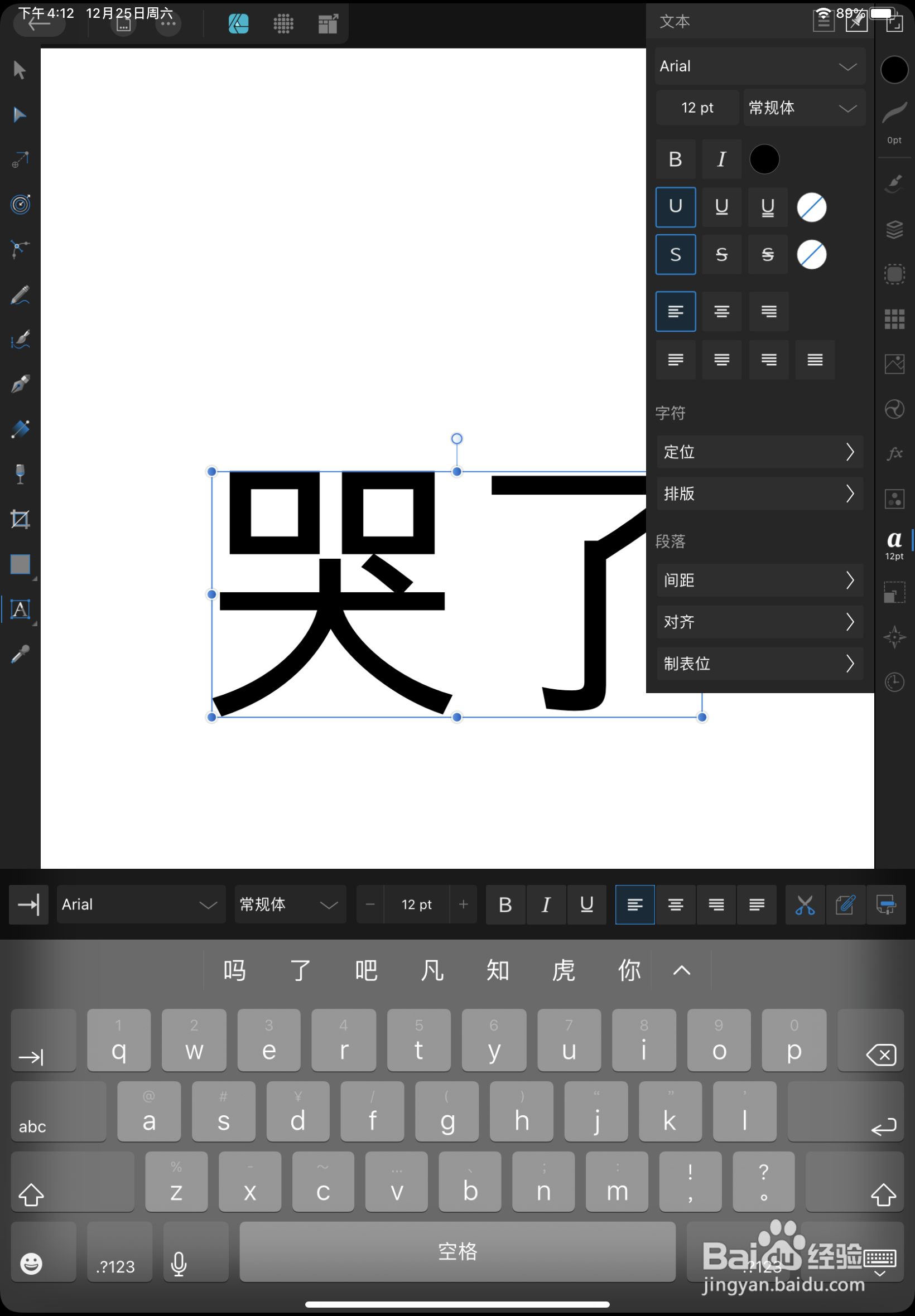Select the Color Picker eyedropper tool
The image size is (915, 1316).
pos(20,654)
